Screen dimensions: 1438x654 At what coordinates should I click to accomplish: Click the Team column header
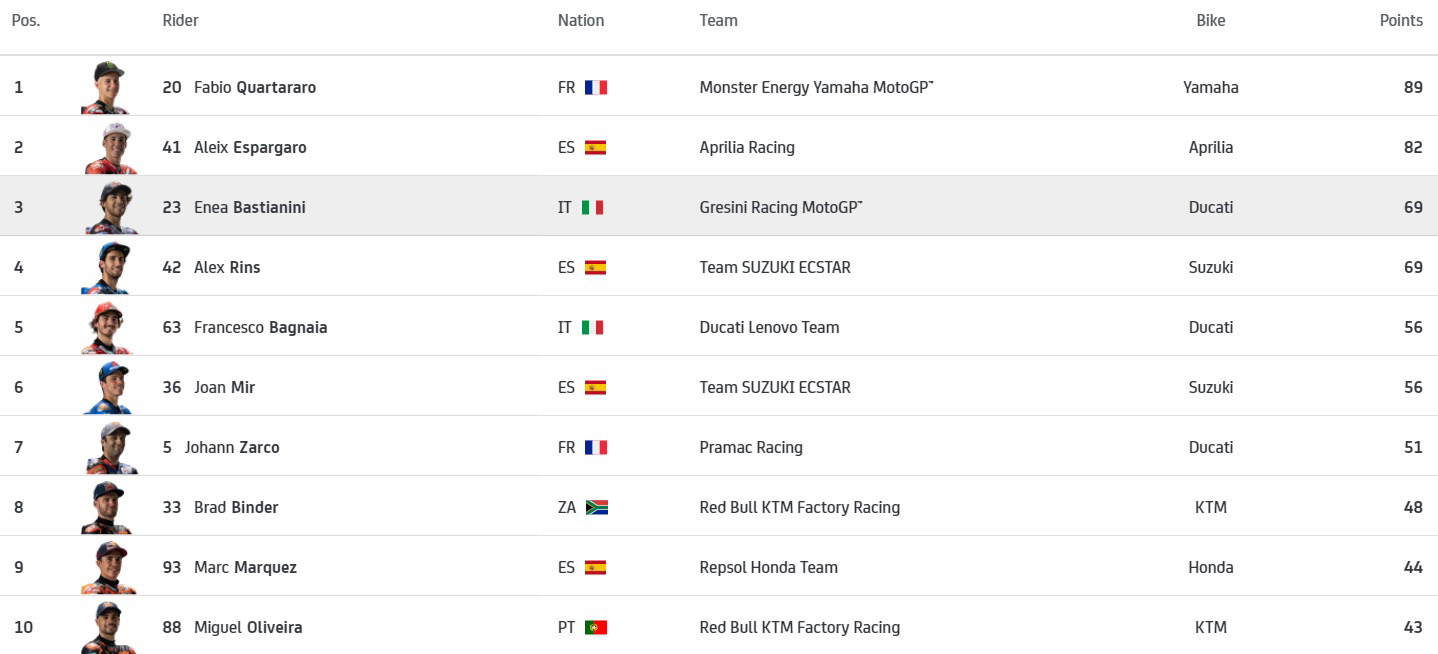[718, 21]
